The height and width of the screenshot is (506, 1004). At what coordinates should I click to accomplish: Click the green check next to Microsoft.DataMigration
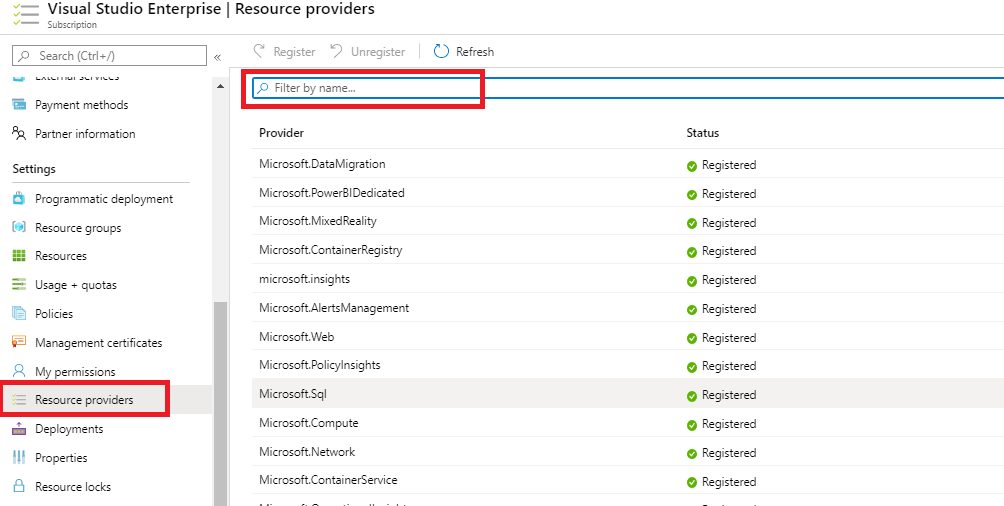[692, 166]
